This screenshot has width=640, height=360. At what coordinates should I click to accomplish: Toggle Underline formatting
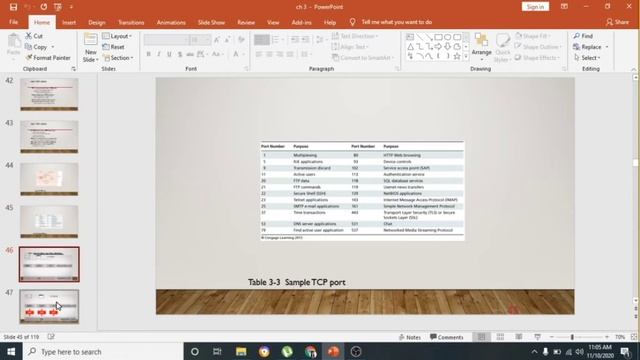click(169, 54)
